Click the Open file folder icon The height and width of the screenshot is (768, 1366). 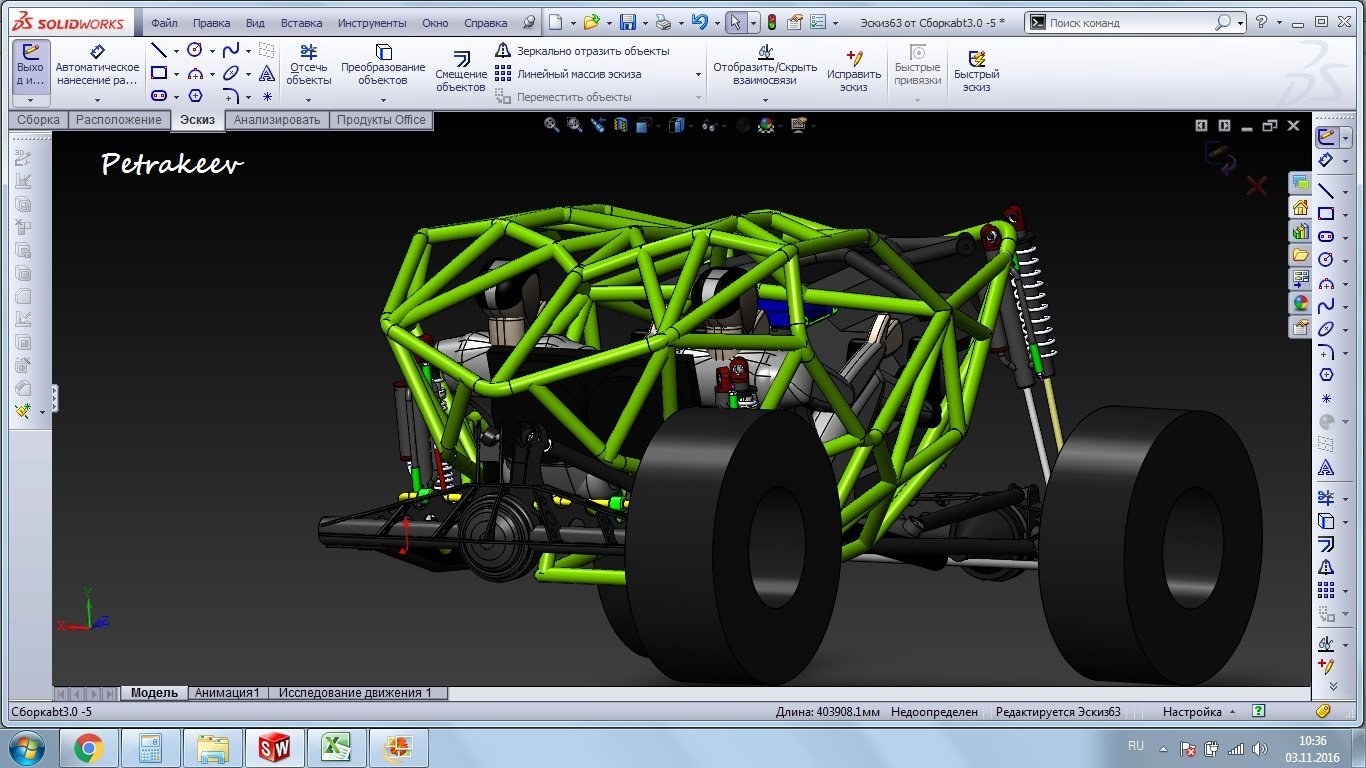click(x=591, y=22)
